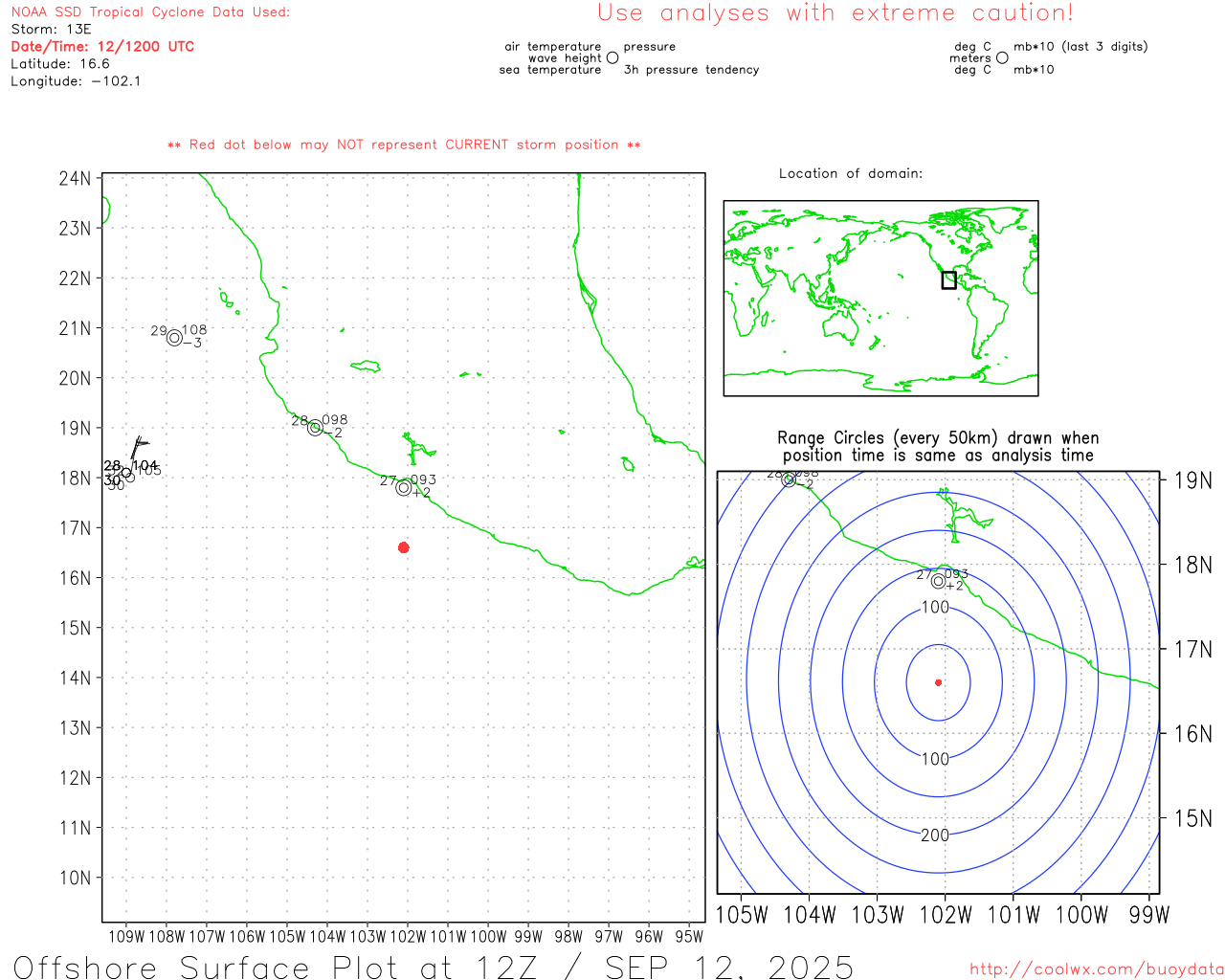Select main map station marker reading 27 093 +2
The height and width of the screenshot is (980, 1225).
(404, 488)
